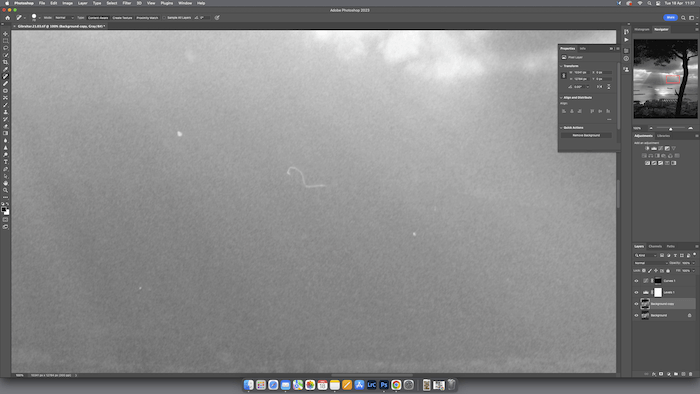
Task: Collapse the Quick Actions section
Action: click(562, 128)
